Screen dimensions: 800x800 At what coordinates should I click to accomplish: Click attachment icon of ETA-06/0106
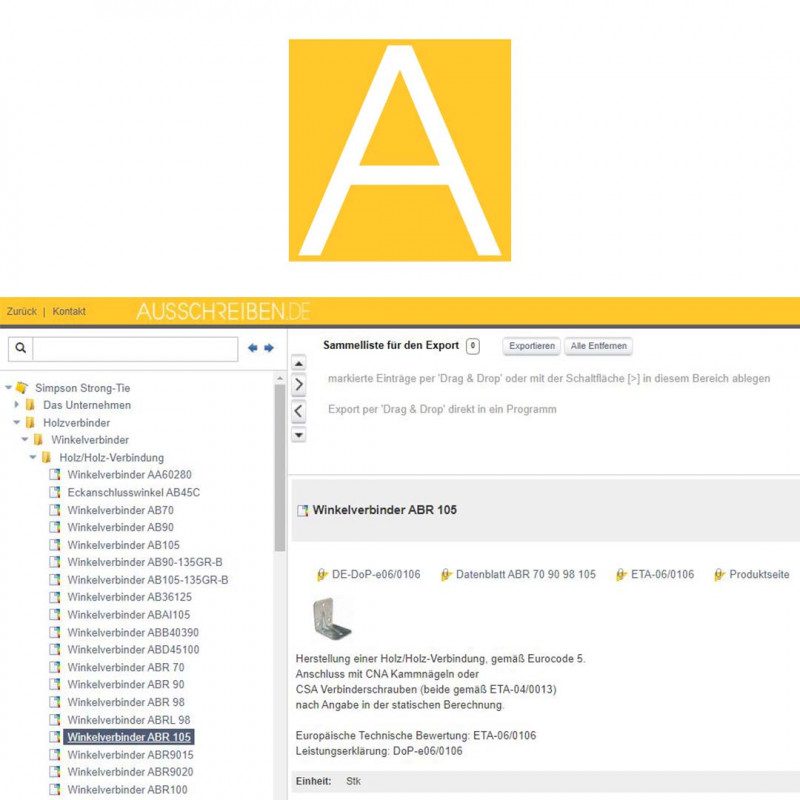621,574
